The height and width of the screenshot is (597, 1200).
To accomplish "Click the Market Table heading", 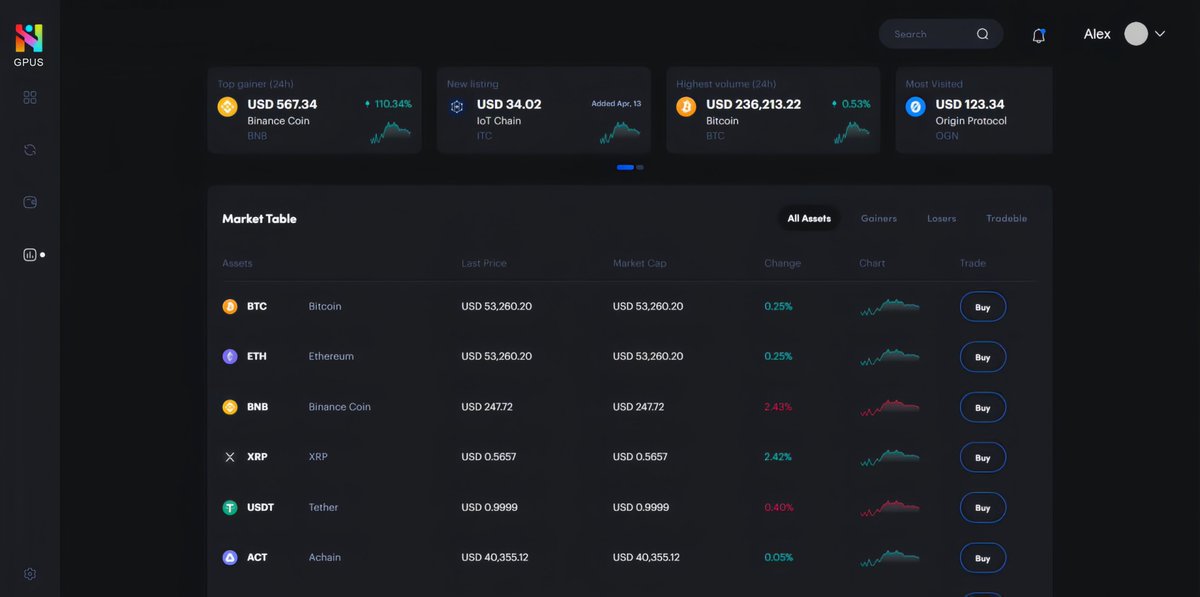I will (x=259, y=218).
